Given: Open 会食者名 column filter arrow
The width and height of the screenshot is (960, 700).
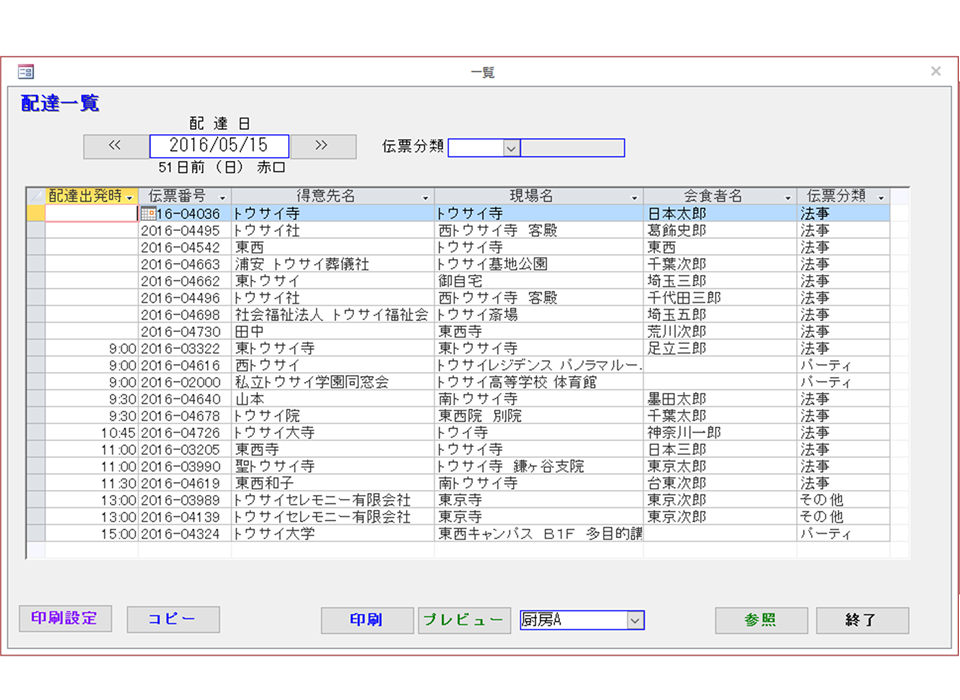Looking at the screenshot, I should pos(788,197).
